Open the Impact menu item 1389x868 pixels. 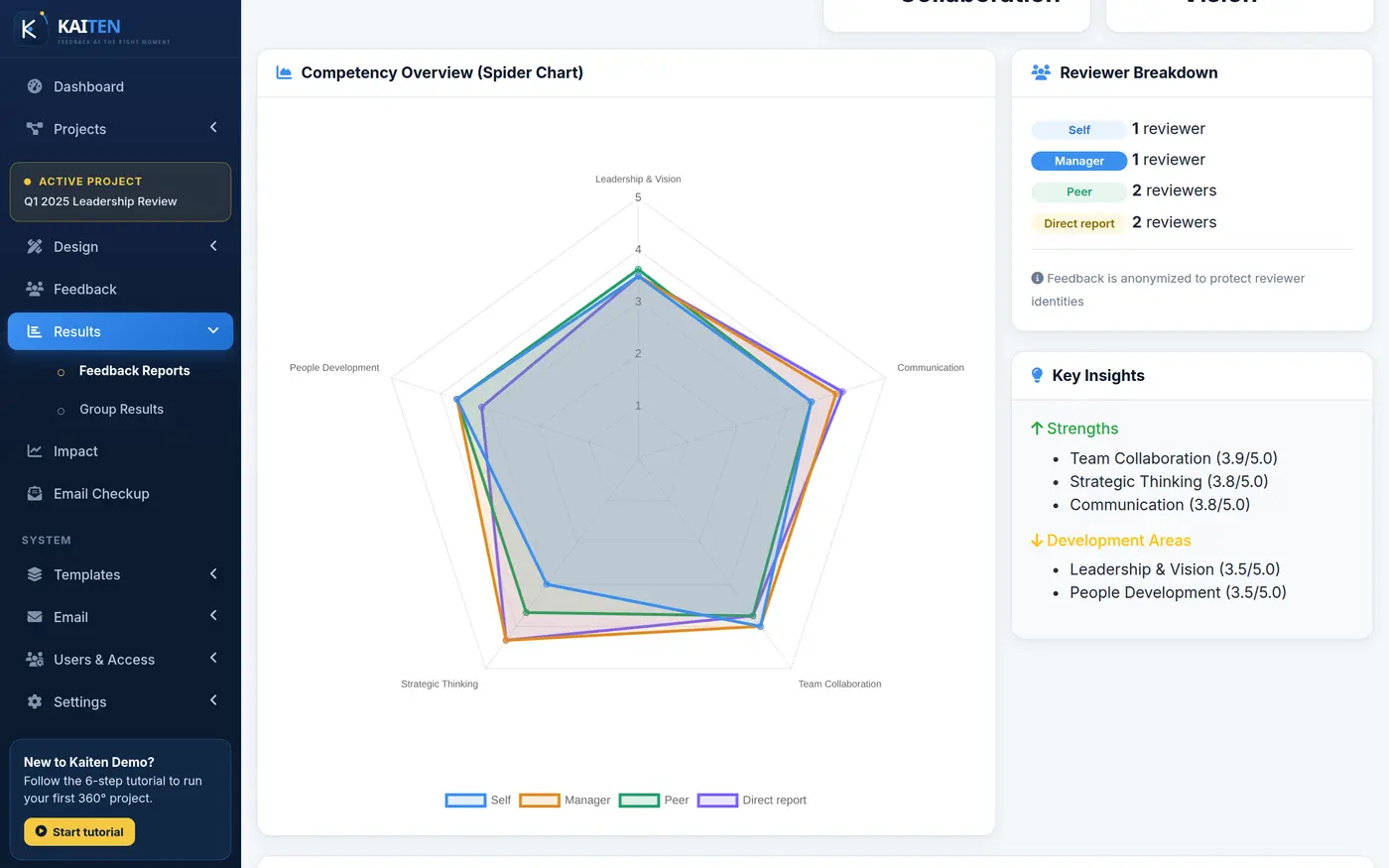click(x=121, y=451)
